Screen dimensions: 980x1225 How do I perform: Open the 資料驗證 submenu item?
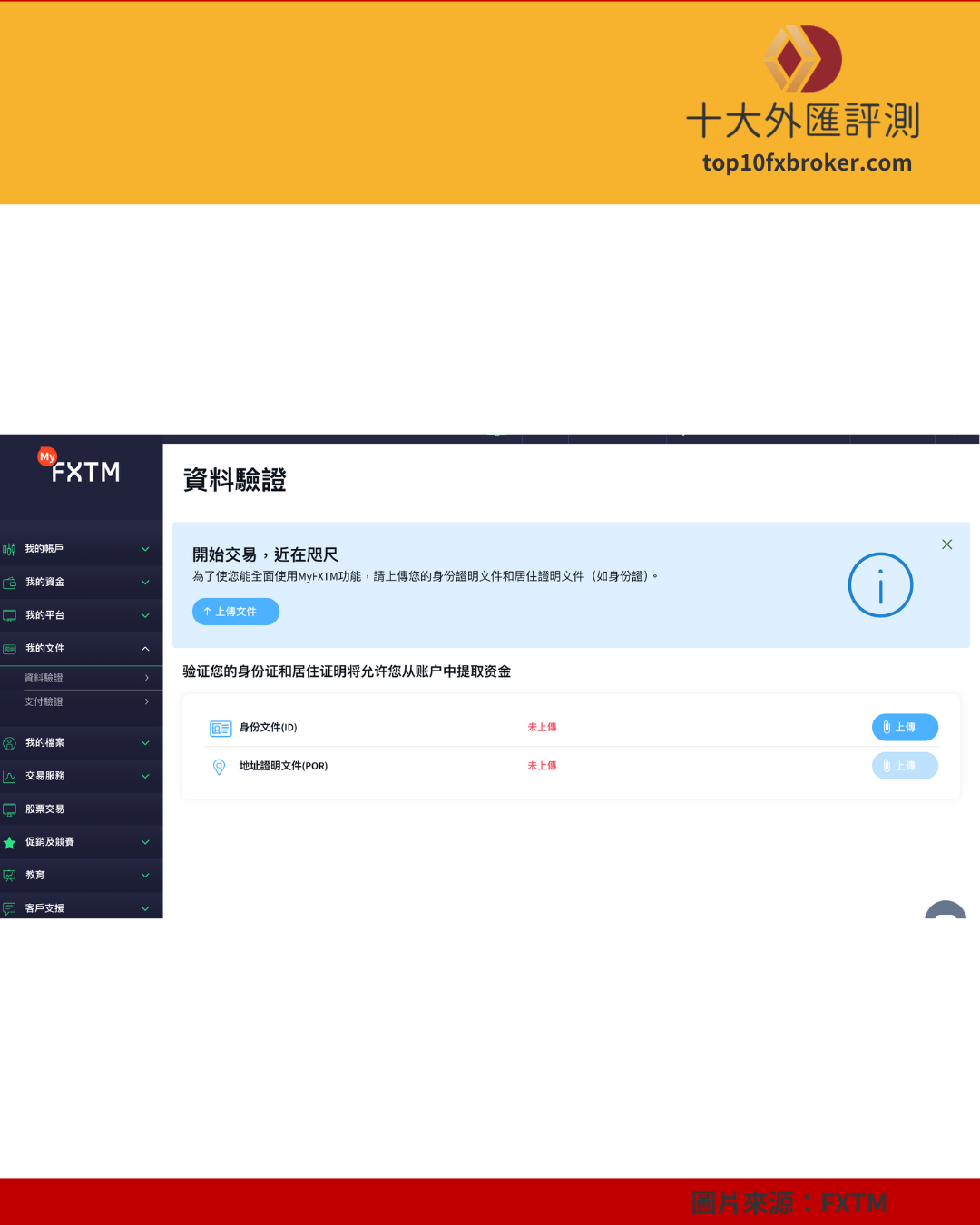82,678
